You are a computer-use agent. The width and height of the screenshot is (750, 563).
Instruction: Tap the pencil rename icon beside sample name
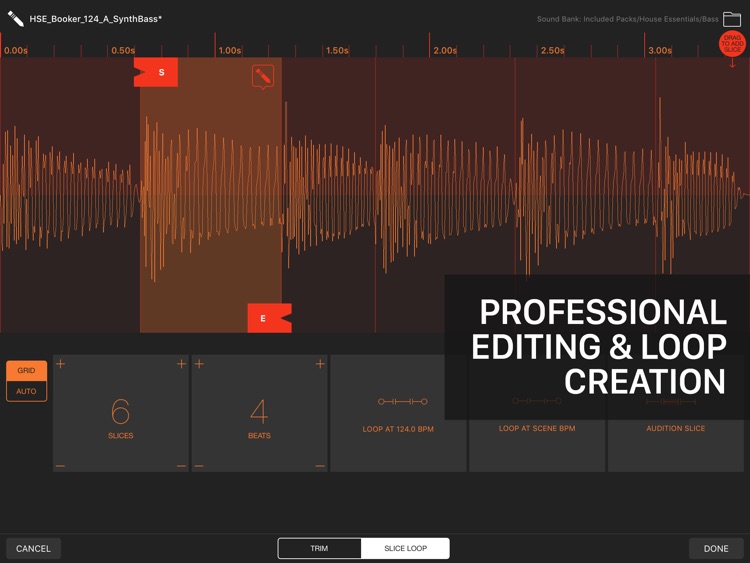coord(15,19)
